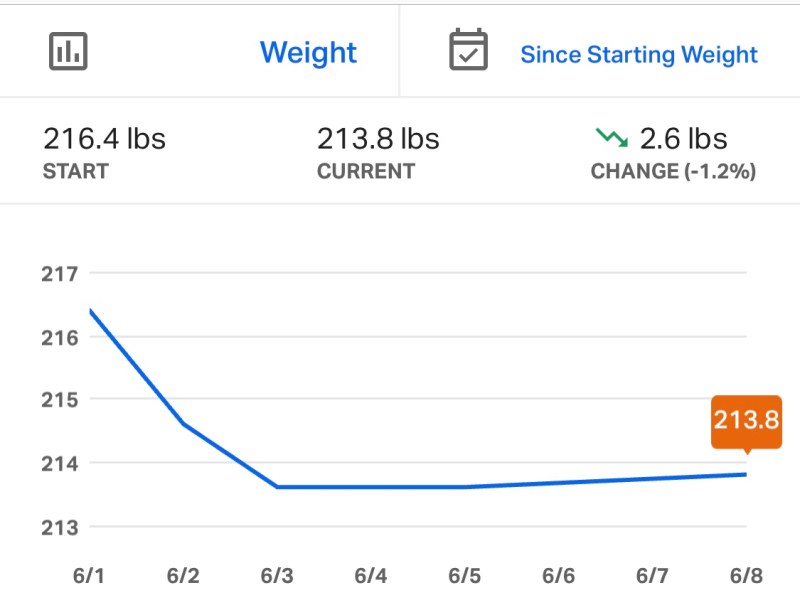Click the data point on 6/3
Image resolution: width=800 pixels, height=600 pixels.
pyautogui.click(x=279, y=486)
